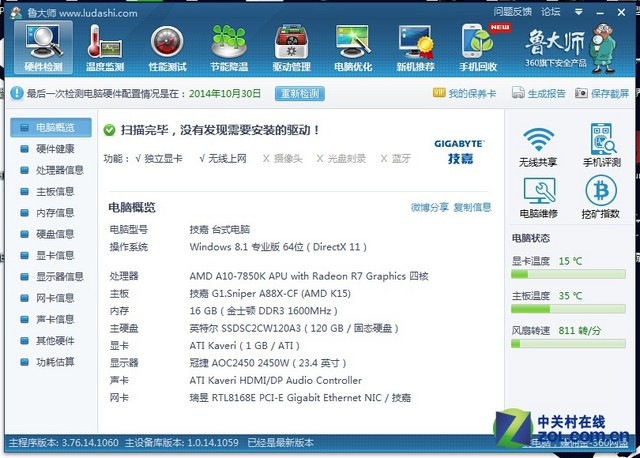Screen dimensions: 640x458
Task: Click the 问题反馈 feedback link
Action: [513, 12]
